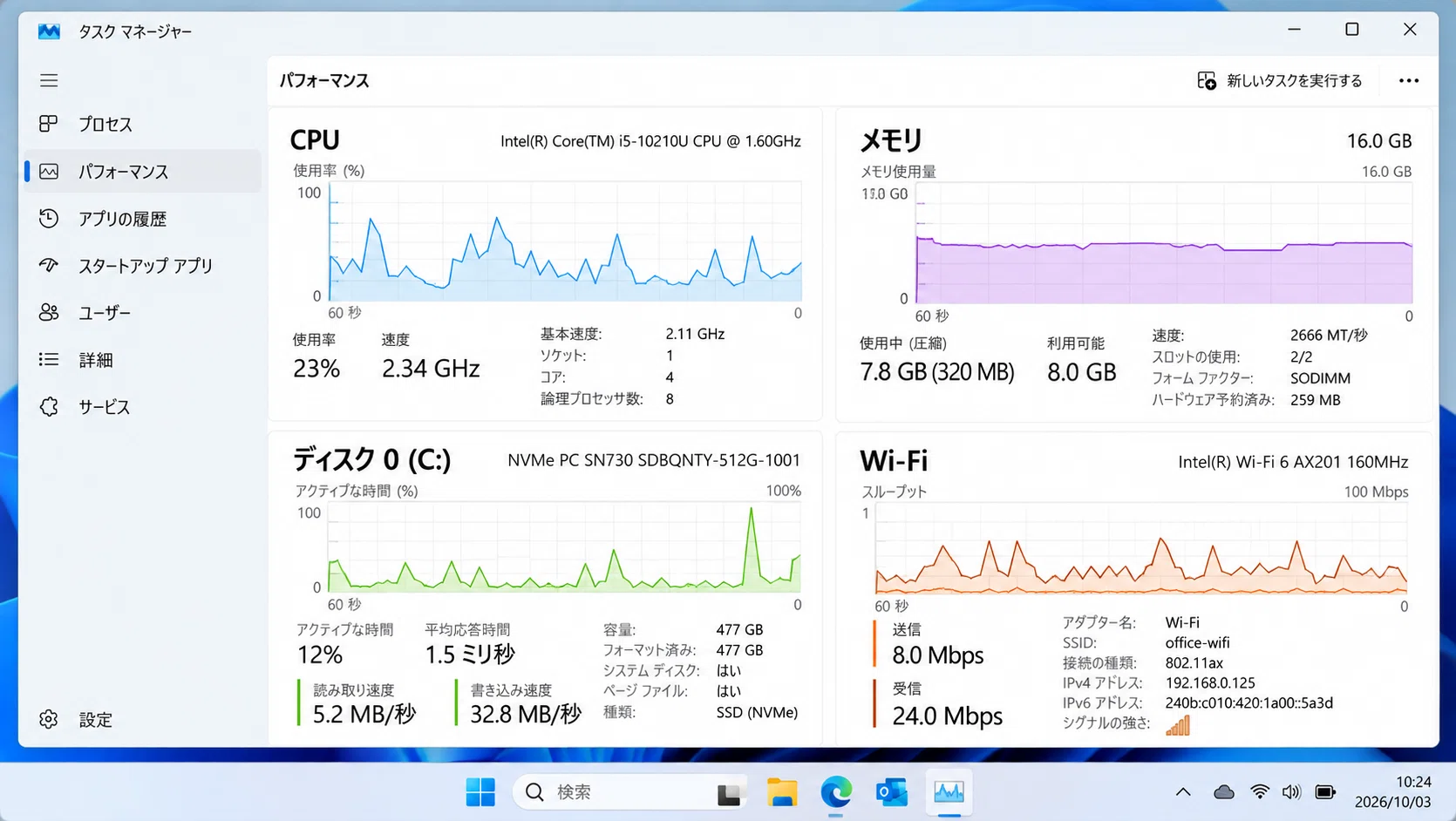Click the パフォーマンス graph icon in sidebar

(x=49, y=172)
